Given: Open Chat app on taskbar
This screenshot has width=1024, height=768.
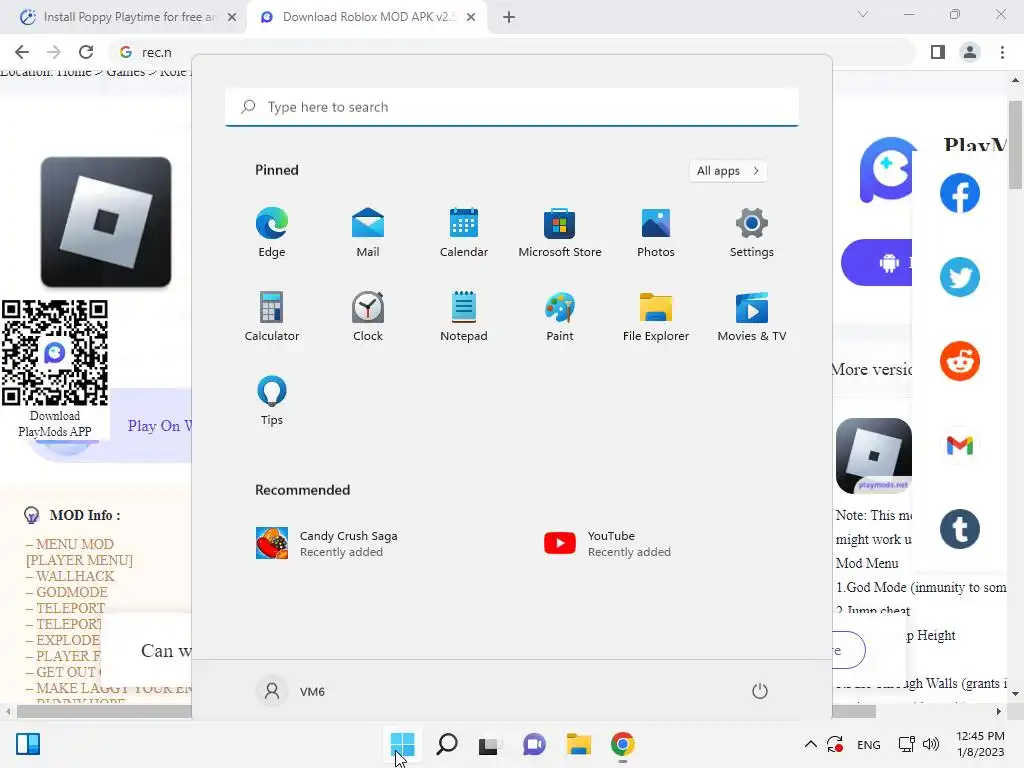Looking at the screenshot, I should pyautogui.click(x=534, y=744).
